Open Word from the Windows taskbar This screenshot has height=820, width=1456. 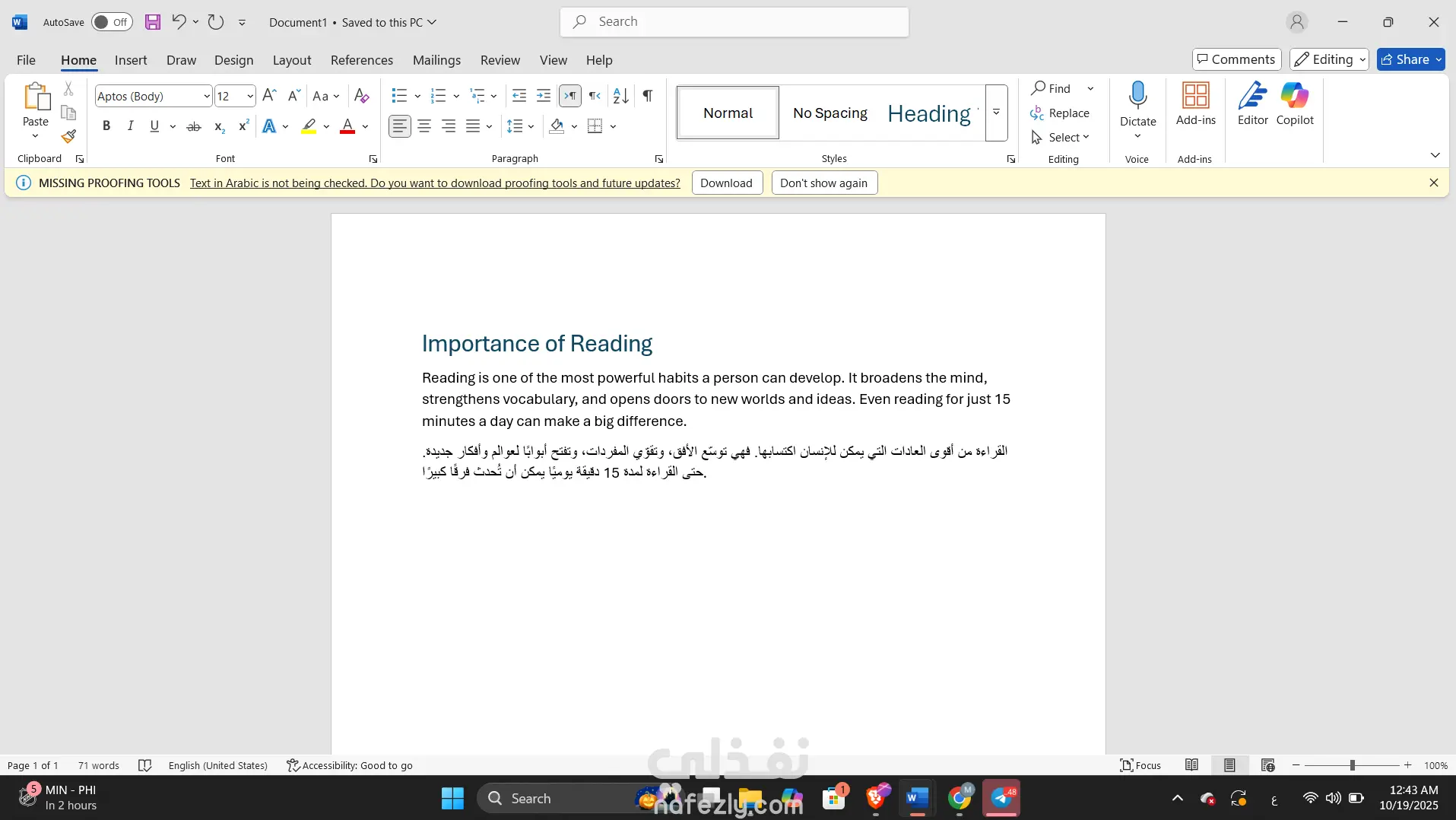coord(918,798)
